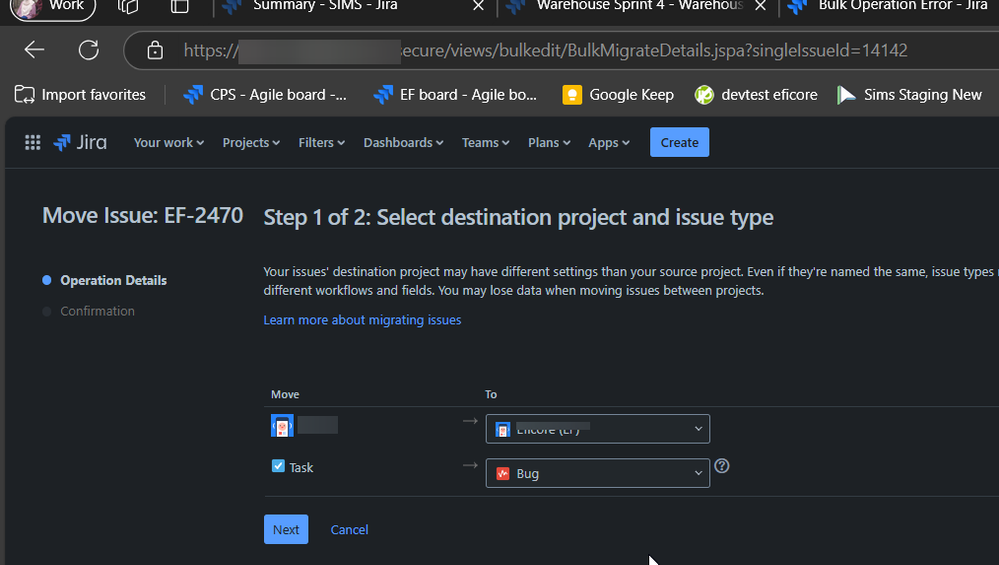This screenshot has height=565, width=999.
Task: Close the Summary - SIMS - Jira tab
Action: pos(478,6)
